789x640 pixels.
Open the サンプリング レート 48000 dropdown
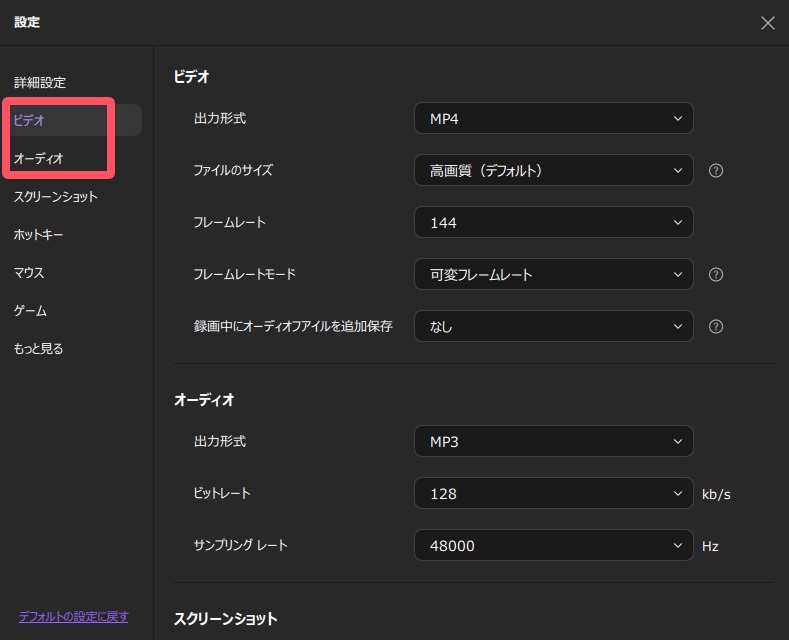pos(553,545)
